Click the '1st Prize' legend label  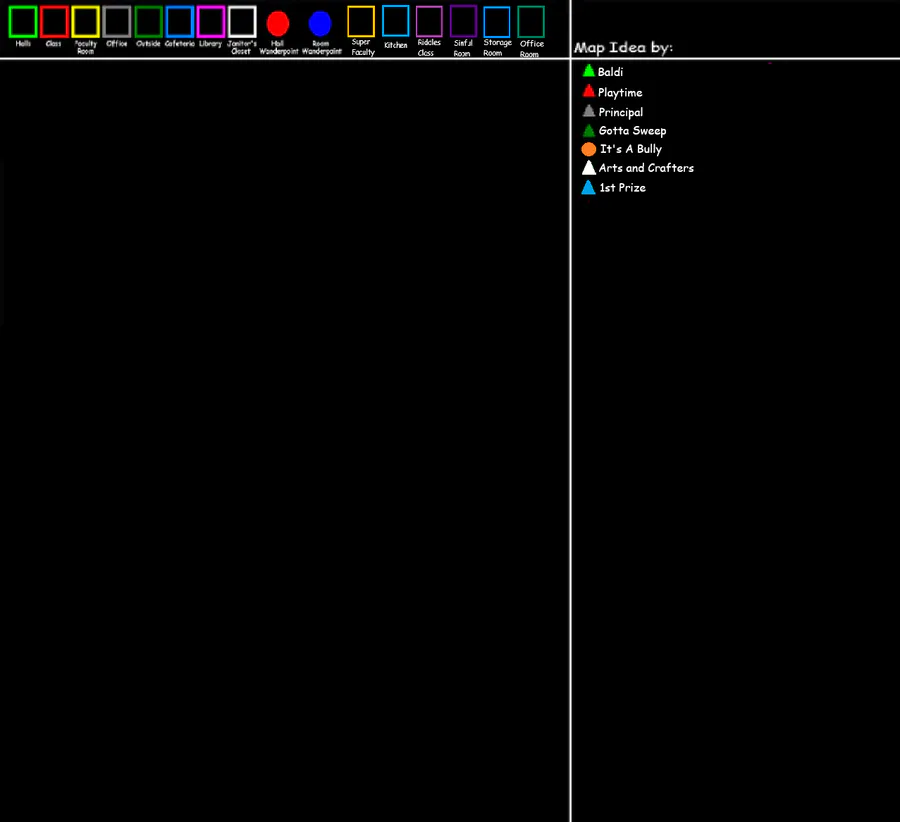[x=623, y=188]
